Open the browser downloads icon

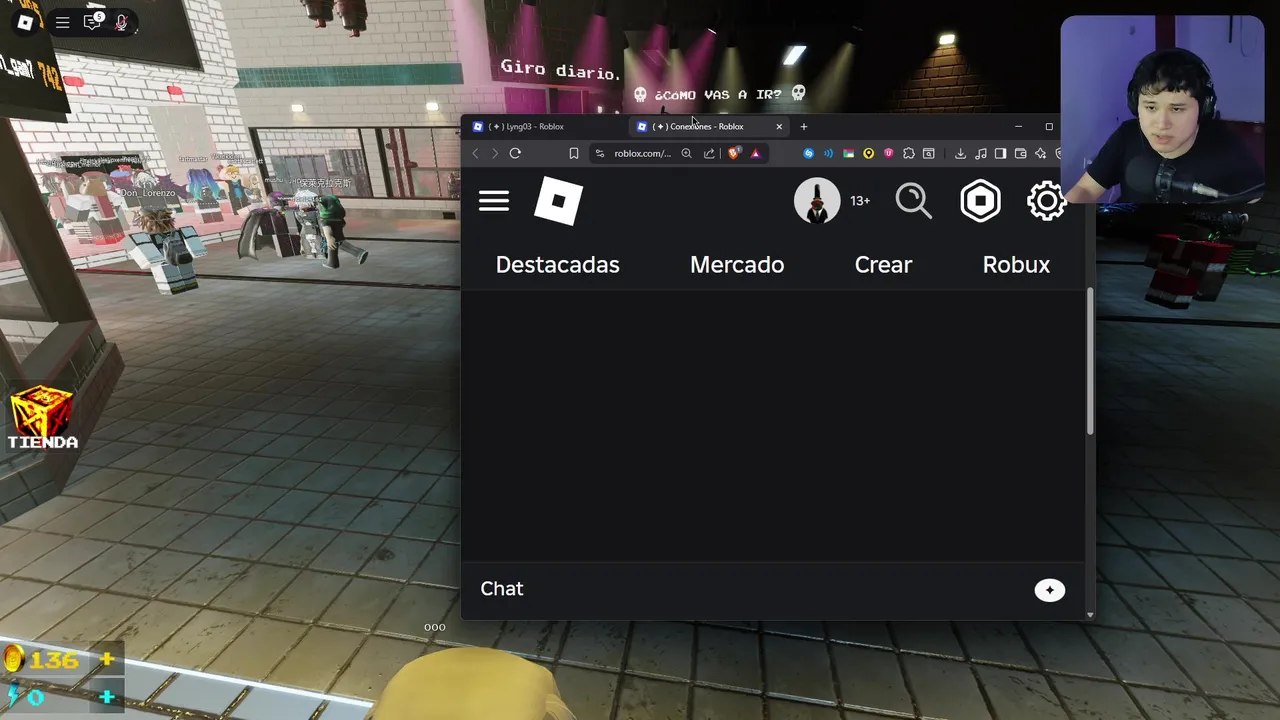pos(960,153)
